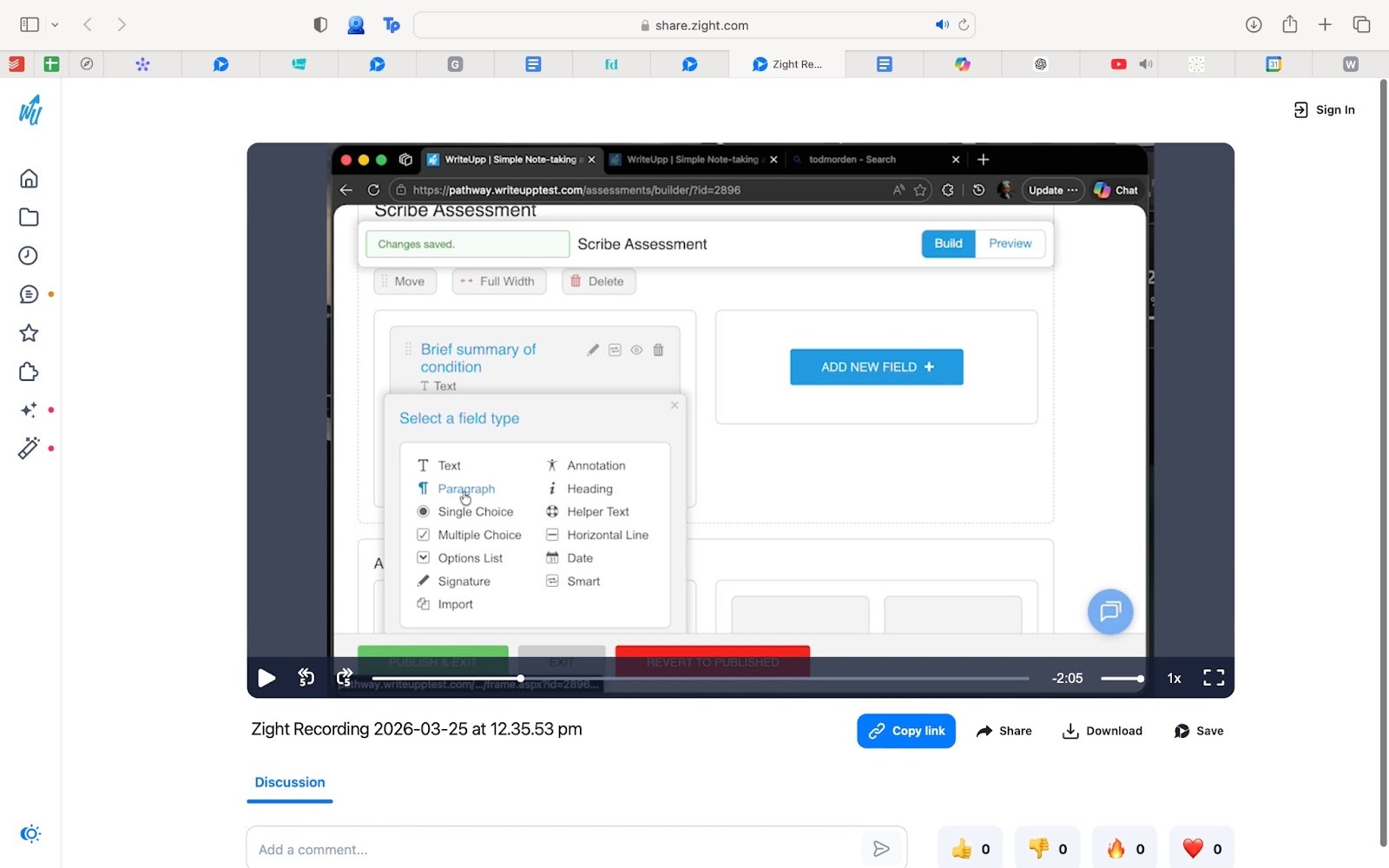Click Paragraph field type in video
Image resolution: width=1389 pixels, height=868 pixels.
tap(466, 489)
